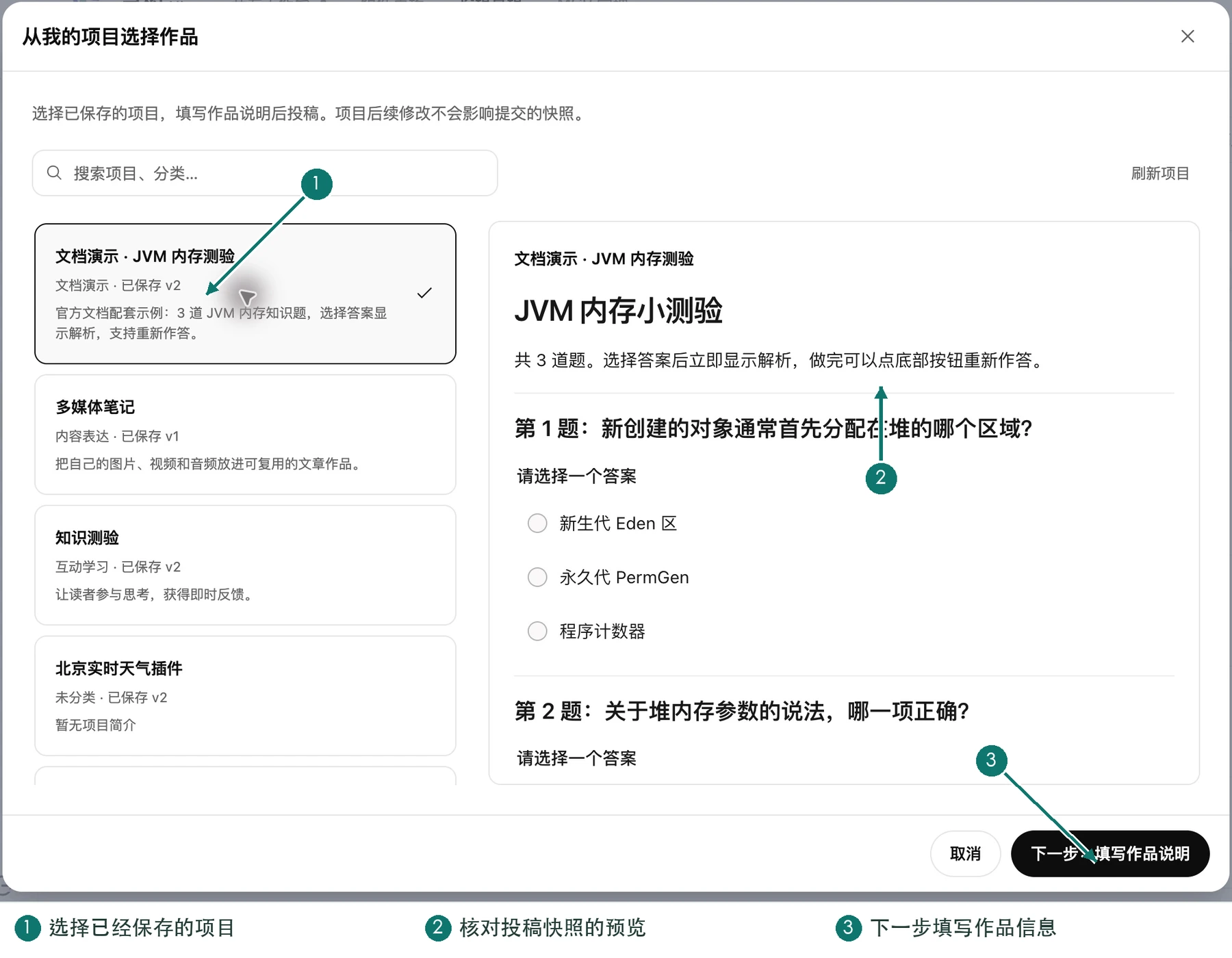Click the checkmark on the JVM project card

(x=424, y=293)
